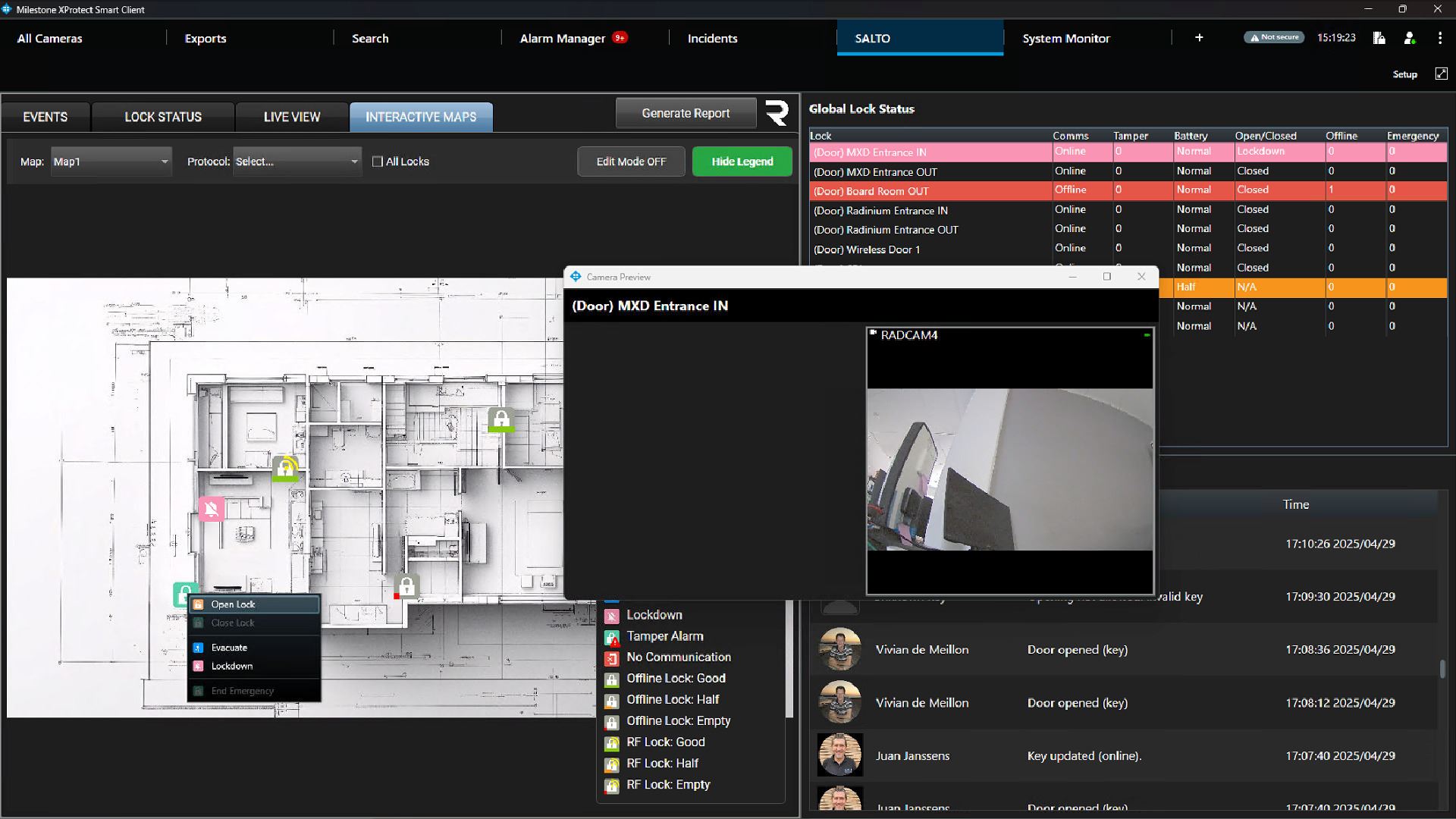
Task: Click the Open Lock icon in context menu
Action: click(x=198, y=604)
